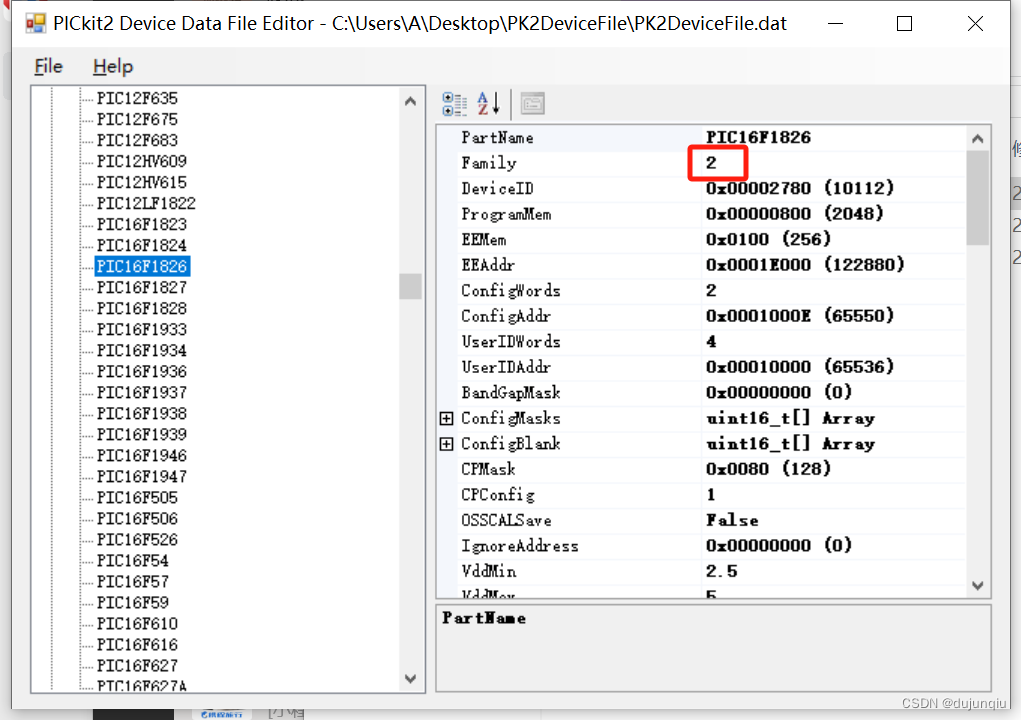This screenshot has height=720, width=1021.
Task: Select PIC16F526 in device tree
Action: 137,540
